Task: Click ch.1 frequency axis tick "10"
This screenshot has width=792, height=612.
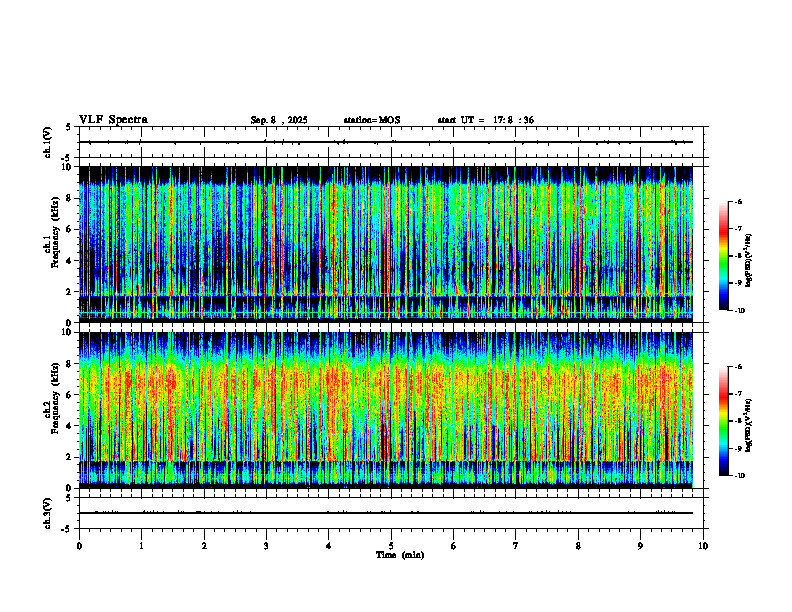Action: pyautogui.click(x=67, y=167)
